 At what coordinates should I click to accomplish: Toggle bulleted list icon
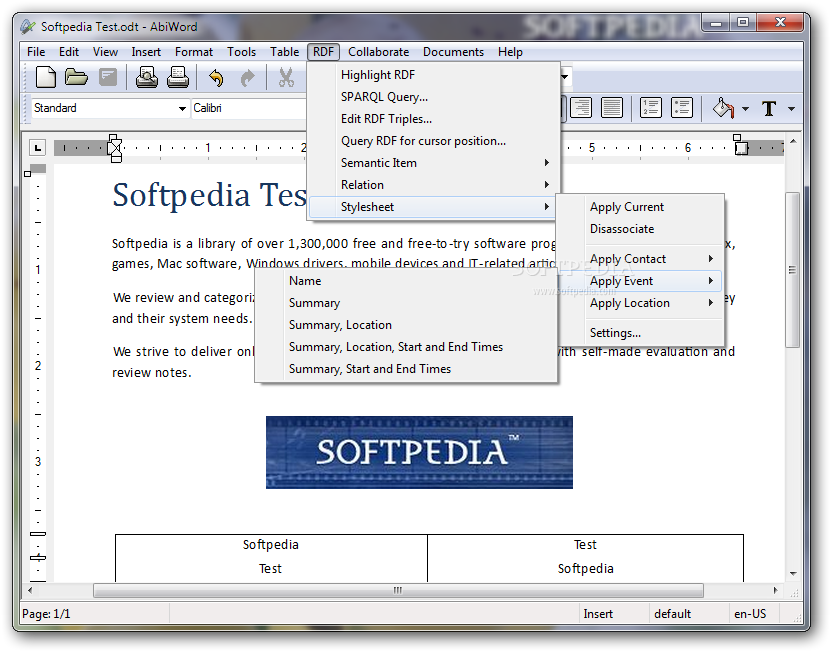(x=682, y=108)
